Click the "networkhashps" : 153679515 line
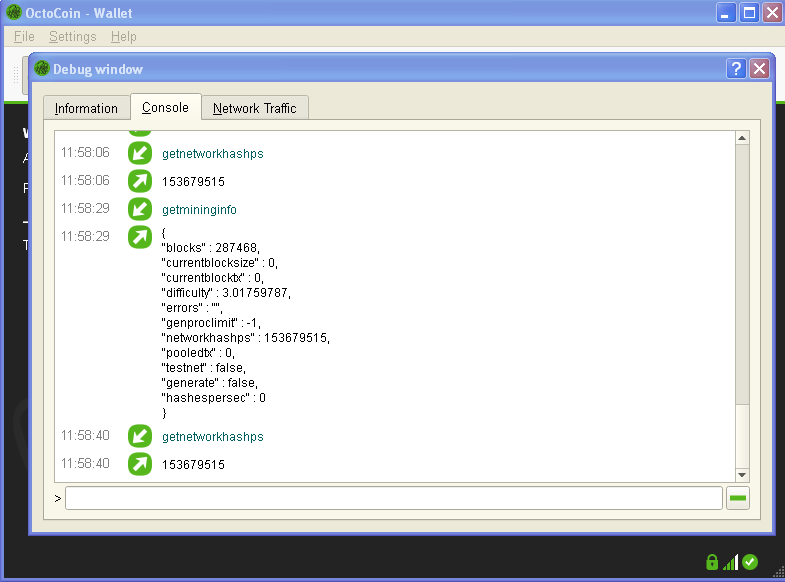The width and height of the screenshot is (785, 582). tap(246, 338)
